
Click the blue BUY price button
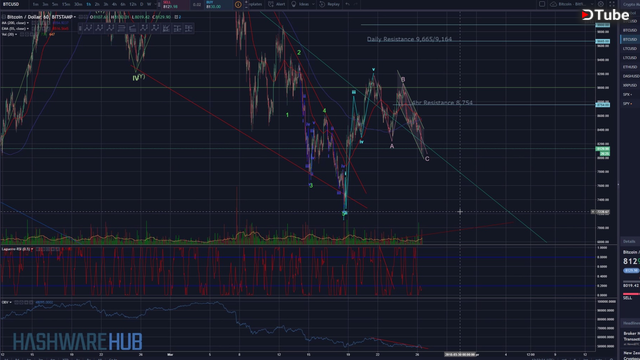click(x=218, y=4)
